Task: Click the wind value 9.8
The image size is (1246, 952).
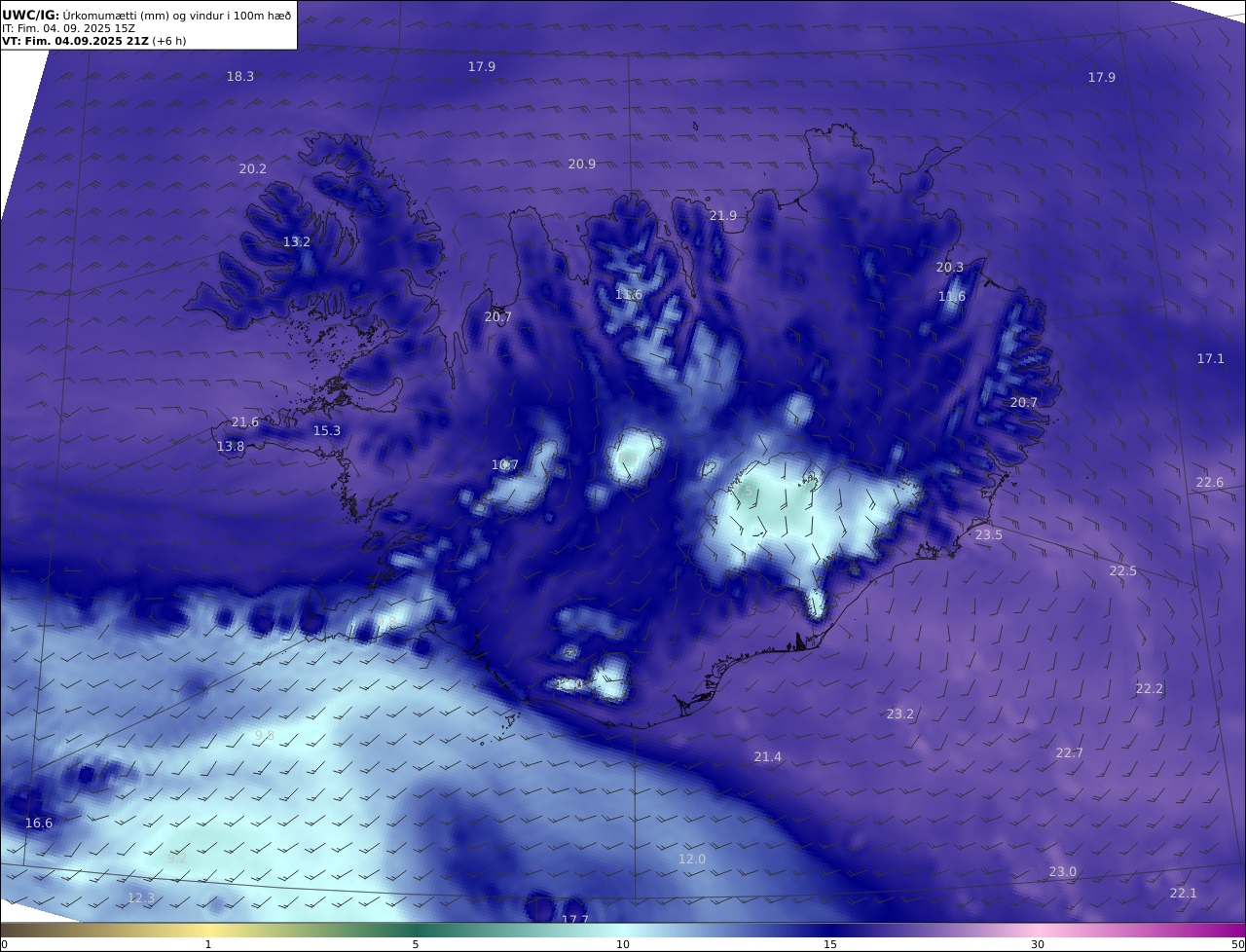Action: pyautogui.click(x=265, y=735)
